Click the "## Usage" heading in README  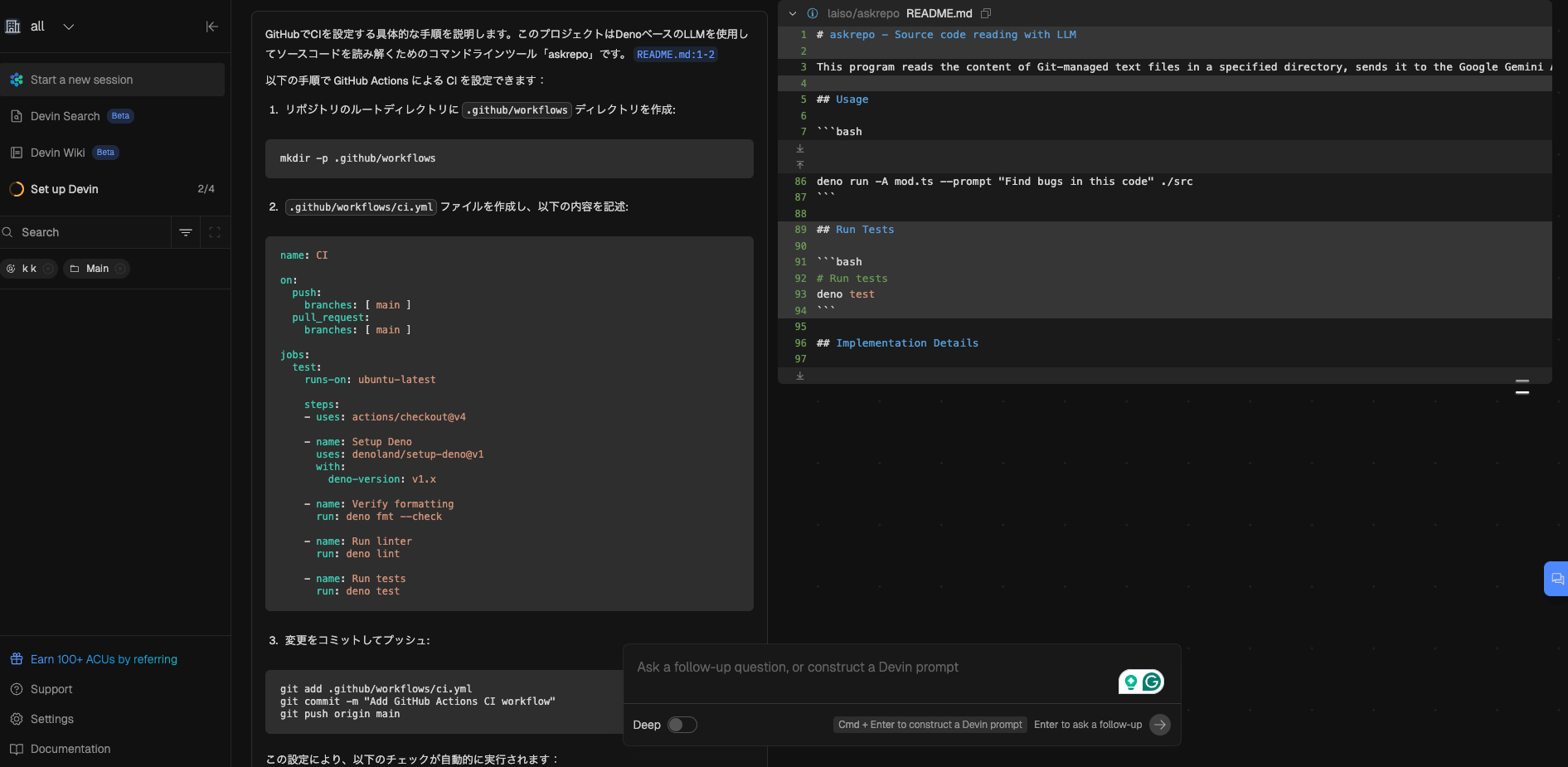(x=842, y=100)
